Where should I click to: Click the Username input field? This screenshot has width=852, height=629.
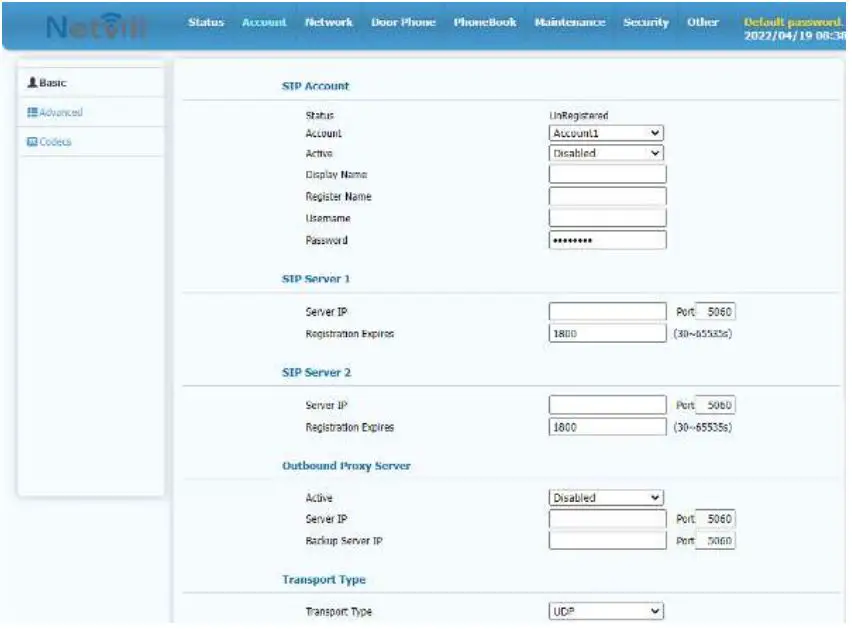click(607, 218)
